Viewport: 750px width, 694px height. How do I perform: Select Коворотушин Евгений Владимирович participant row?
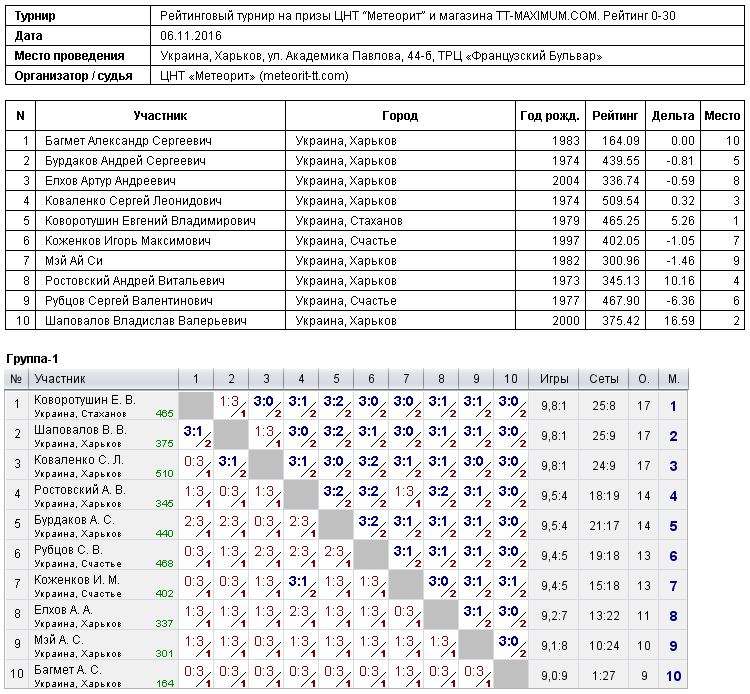375,220
